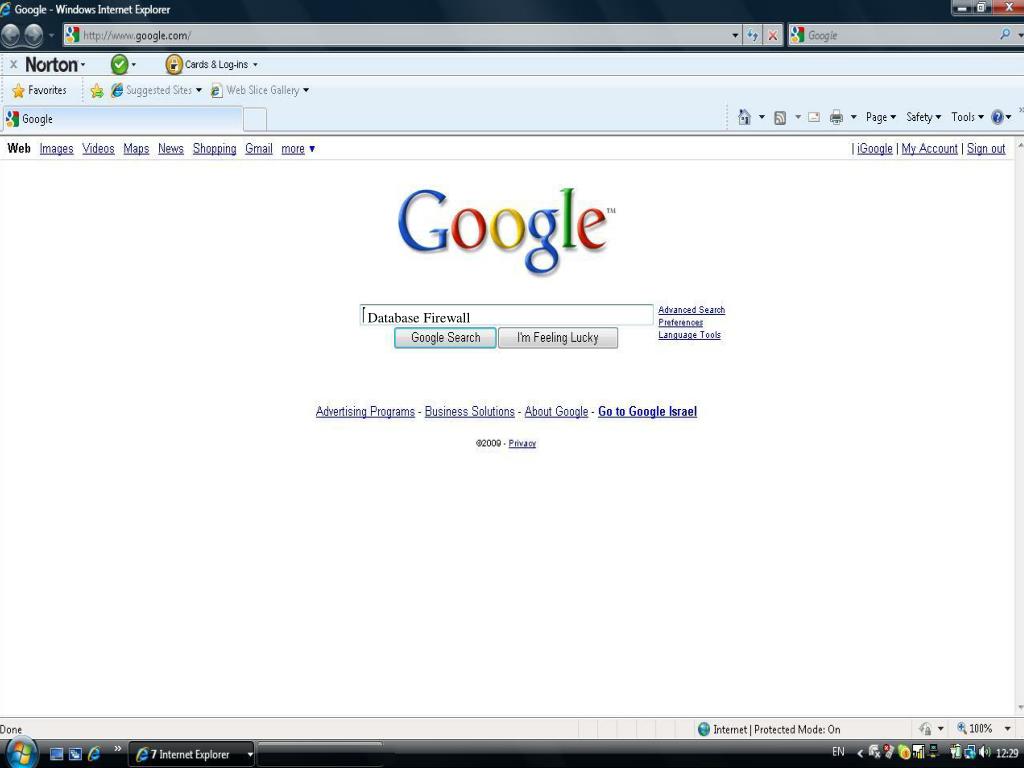1024x768 pixels.
Task: Click Add to Favorites Bar star icon
Action: click(97, 91)
